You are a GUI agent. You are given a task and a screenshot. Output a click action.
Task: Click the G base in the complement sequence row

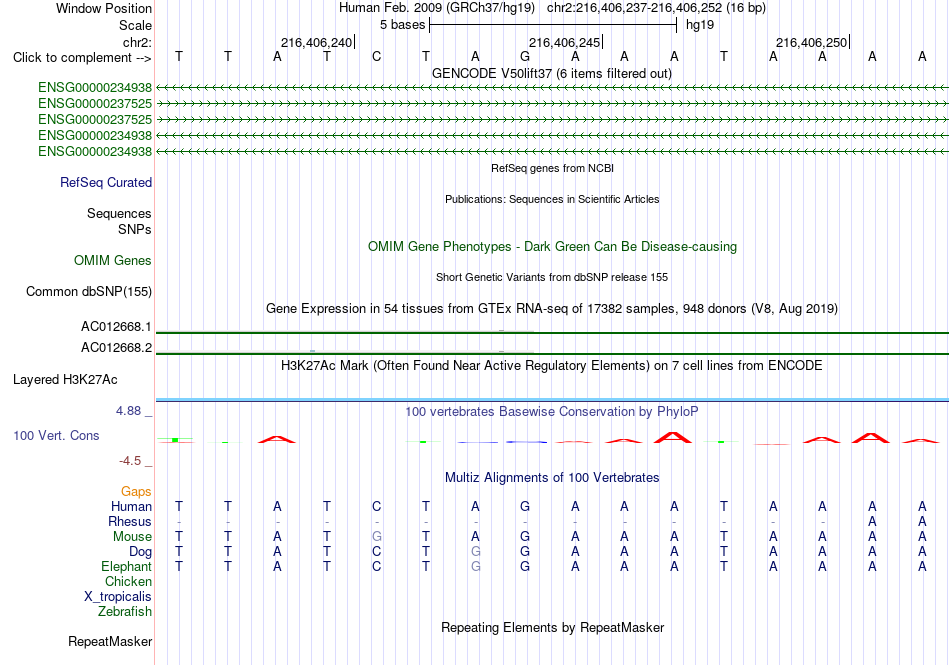pos(525,57)
